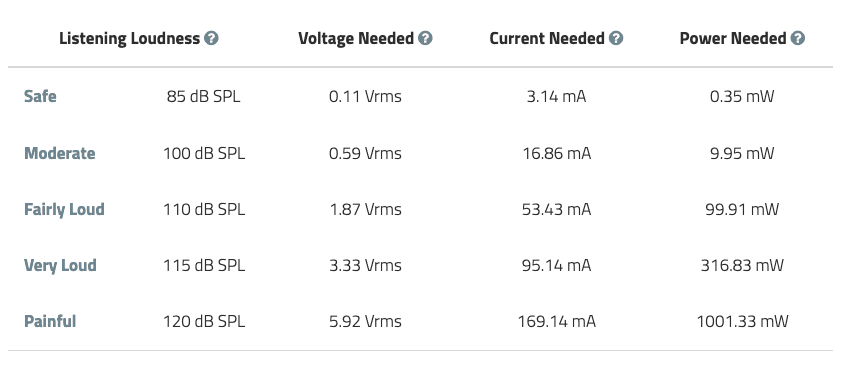Click the 316.83 mW power value
The height and width of the screenshot is (365, 844).
click(x=742, y=265)
